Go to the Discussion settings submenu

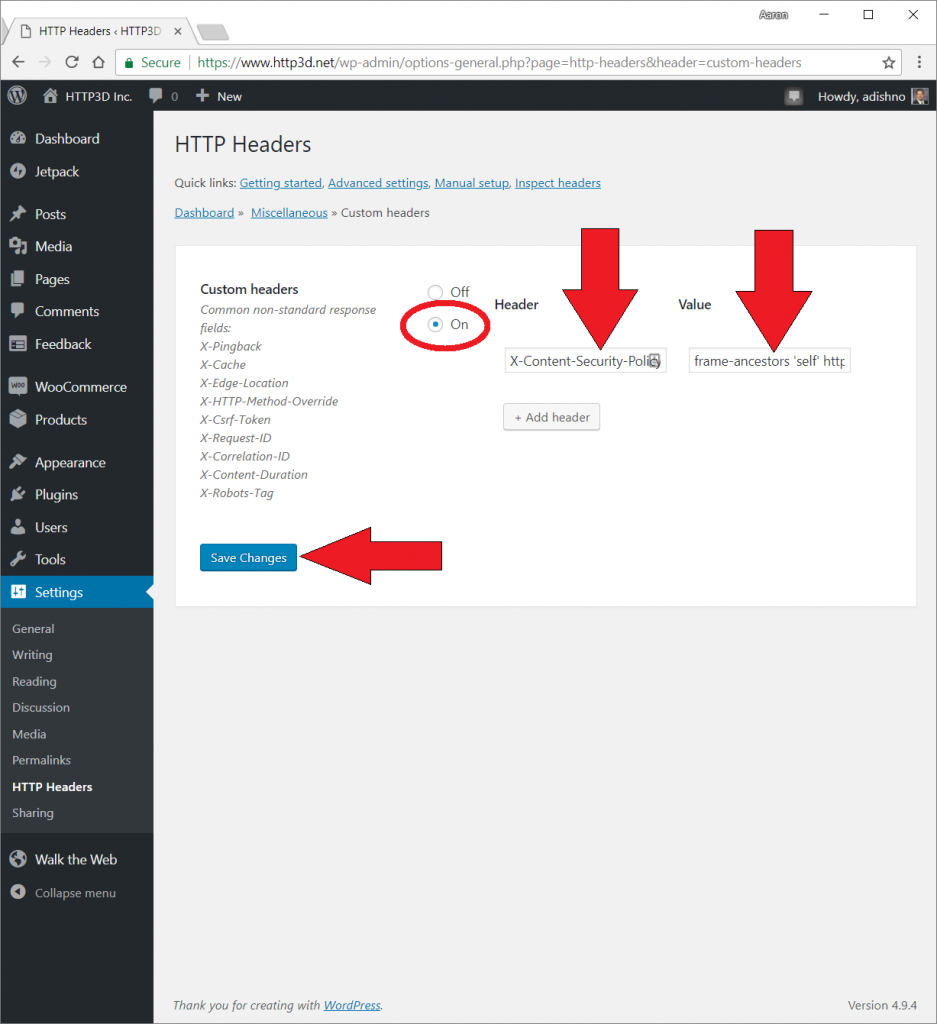tap(41, 707)
